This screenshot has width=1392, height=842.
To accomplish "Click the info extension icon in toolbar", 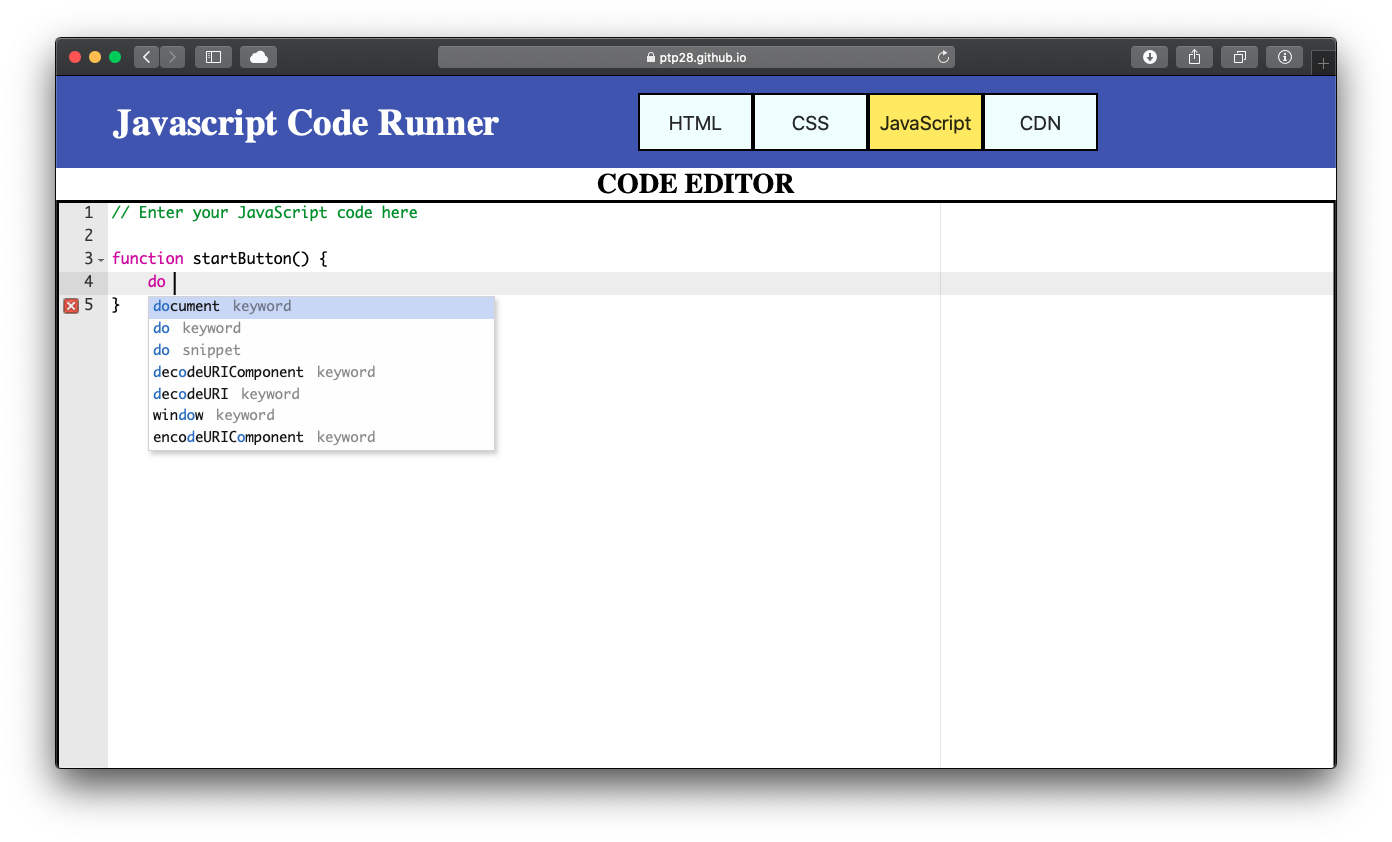I will 1284,57.
